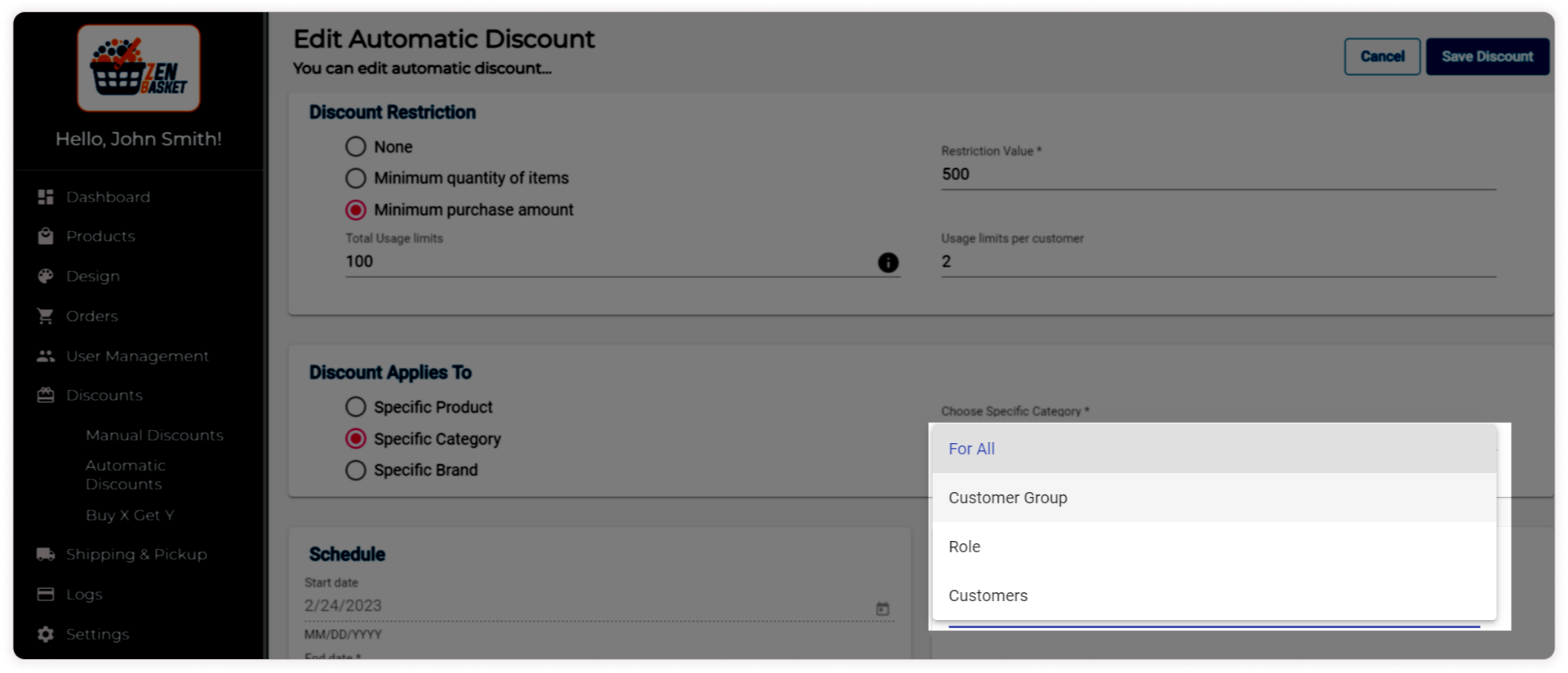
Task: Click the Products bag icon
Action: (x=46, y=236)
